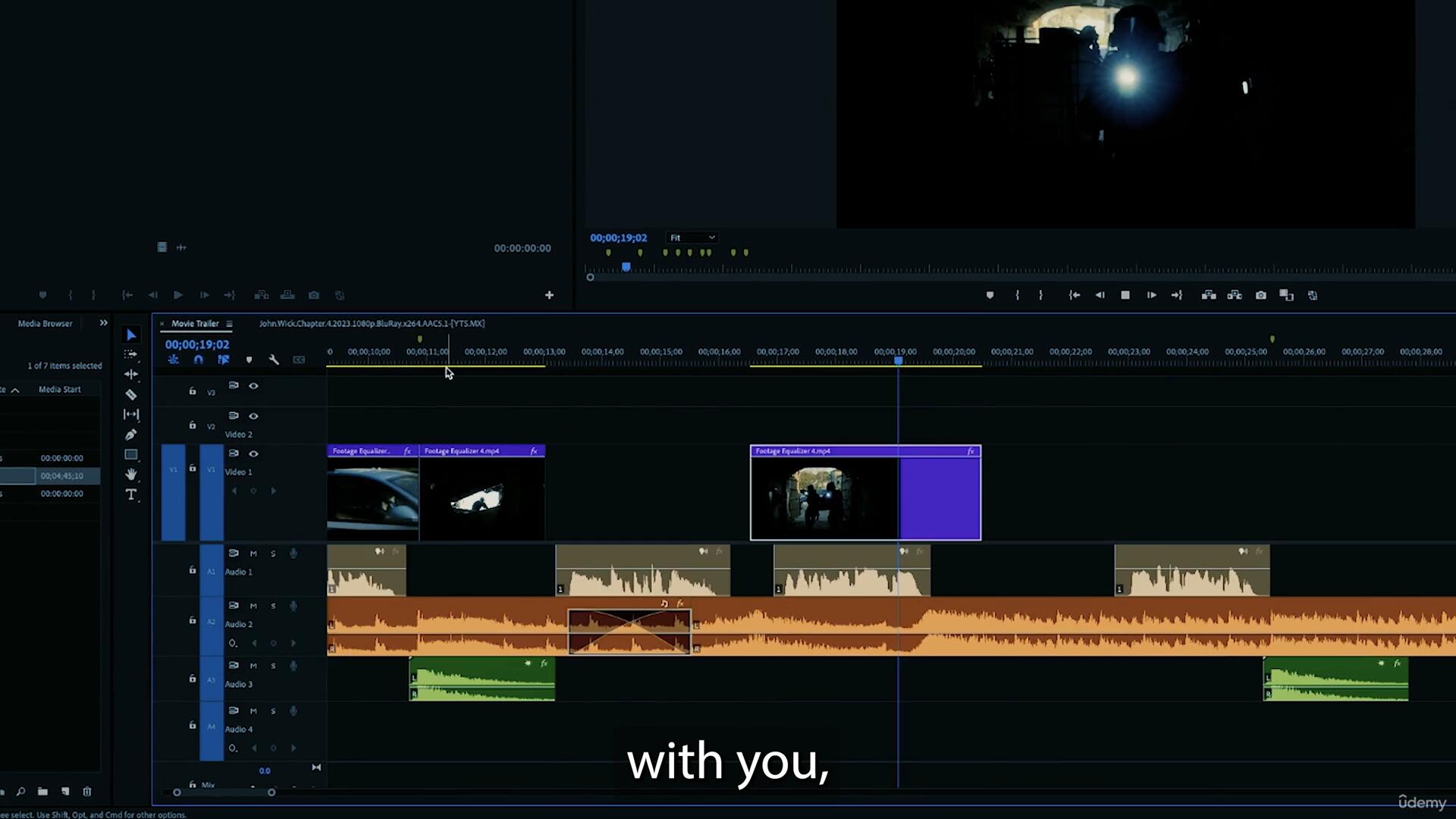Screen dimensions: 1456x819
Task: Click the Play button in program monitor
Action: (1125, 295)
